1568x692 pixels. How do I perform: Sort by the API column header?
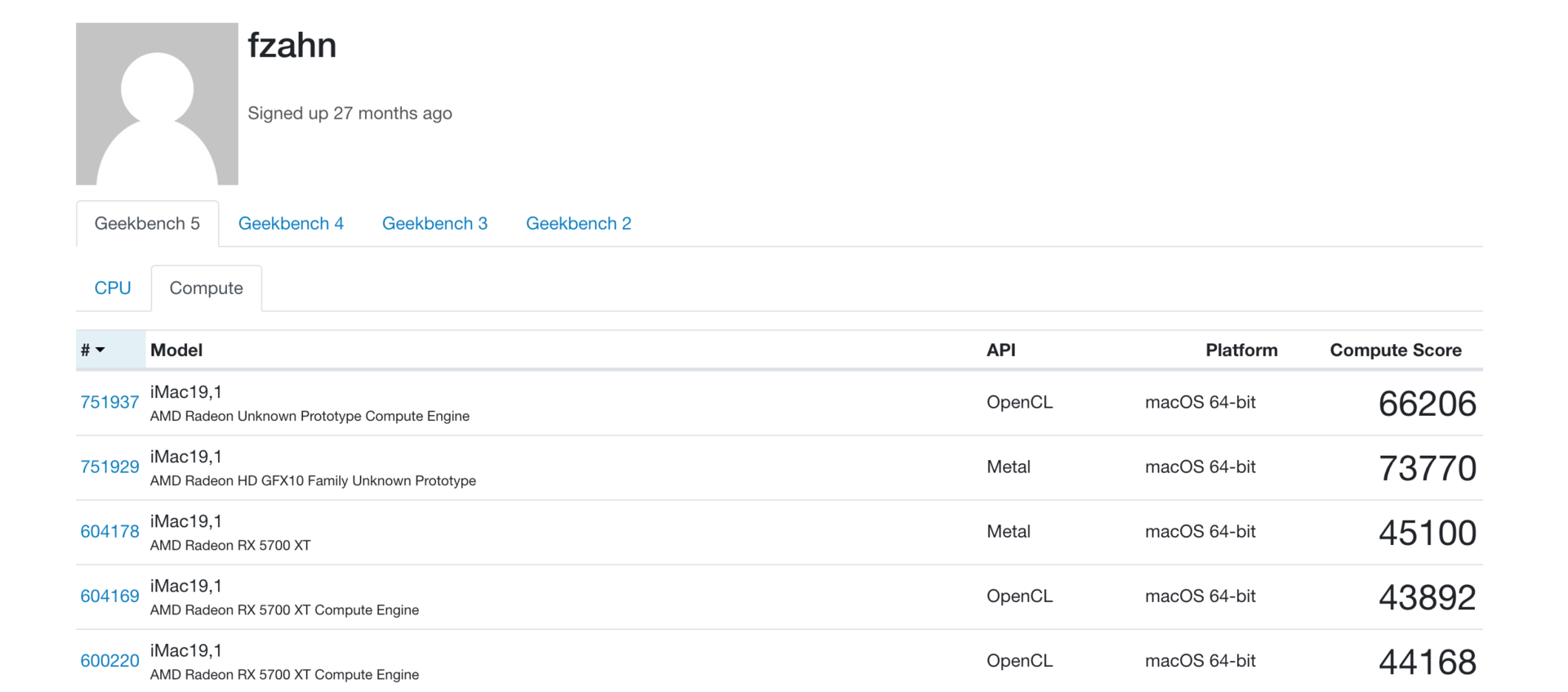pyautogui.click(x=1000, y=350)
